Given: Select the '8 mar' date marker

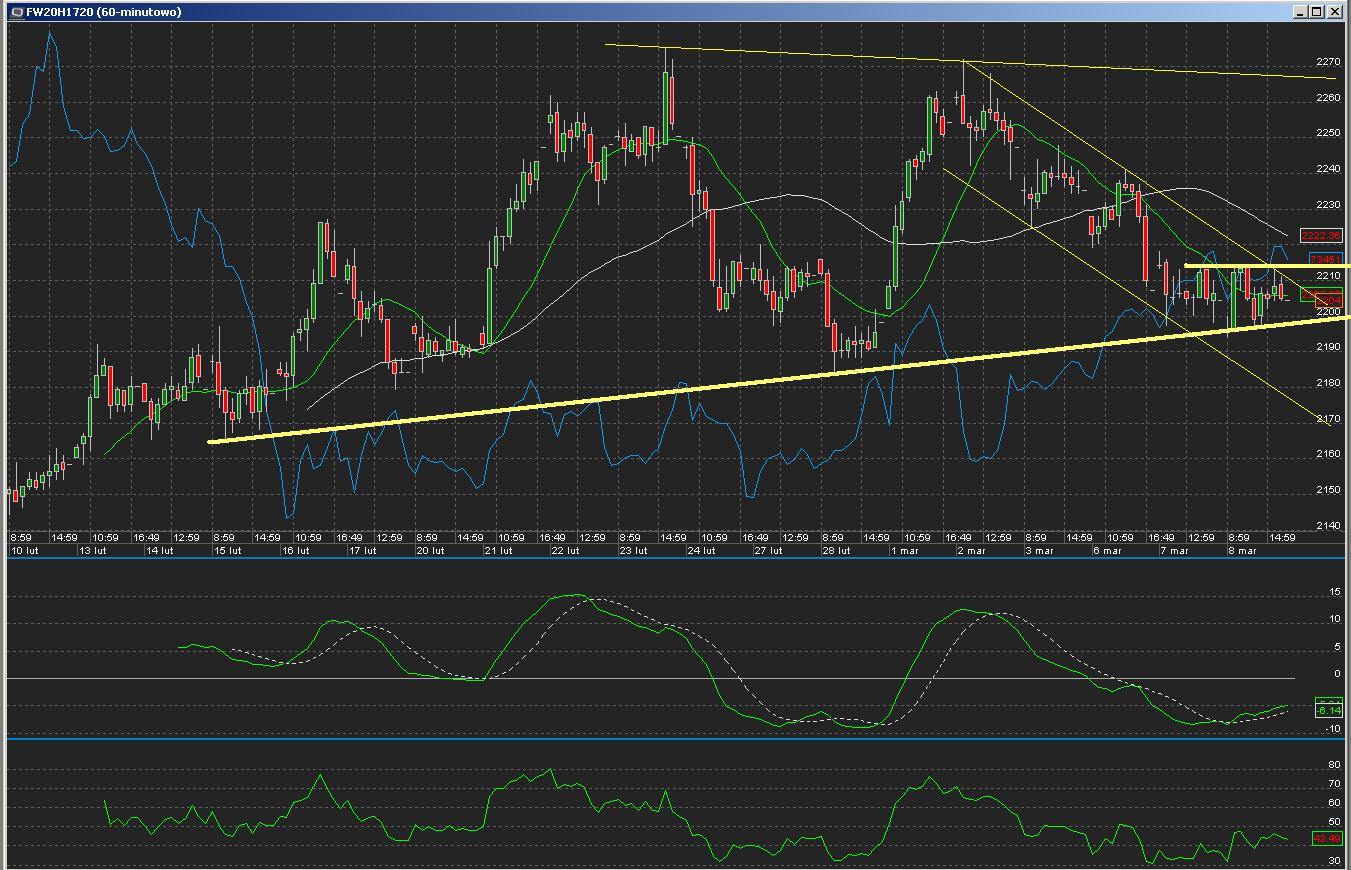Looking at the screenshot, I should (1242, 551).
